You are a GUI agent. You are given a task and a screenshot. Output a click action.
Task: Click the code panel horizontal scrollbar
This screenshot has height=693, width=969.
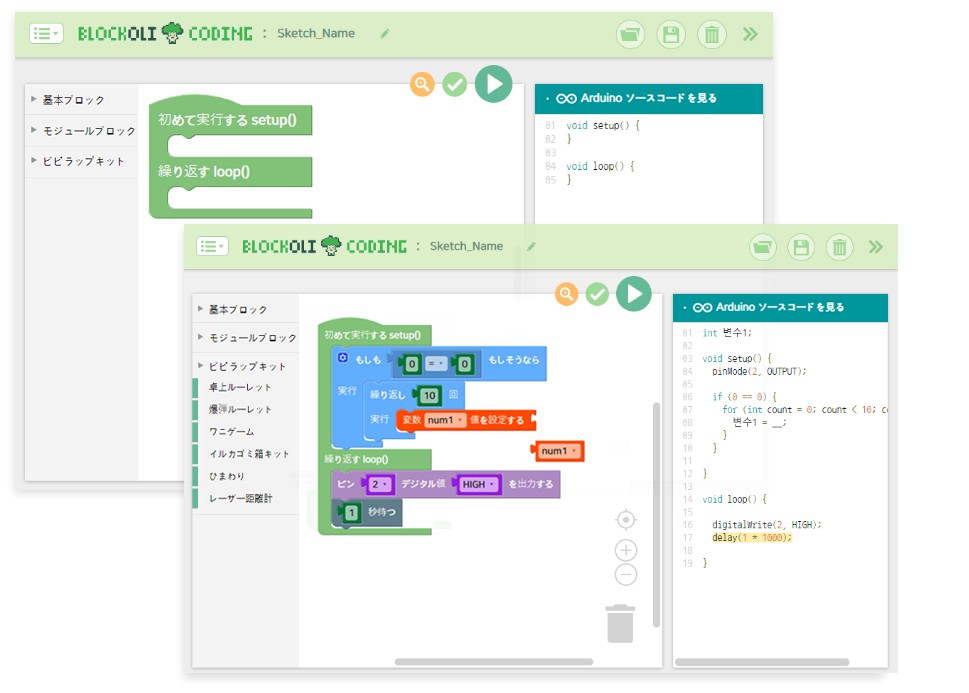[x=761, y=662]
